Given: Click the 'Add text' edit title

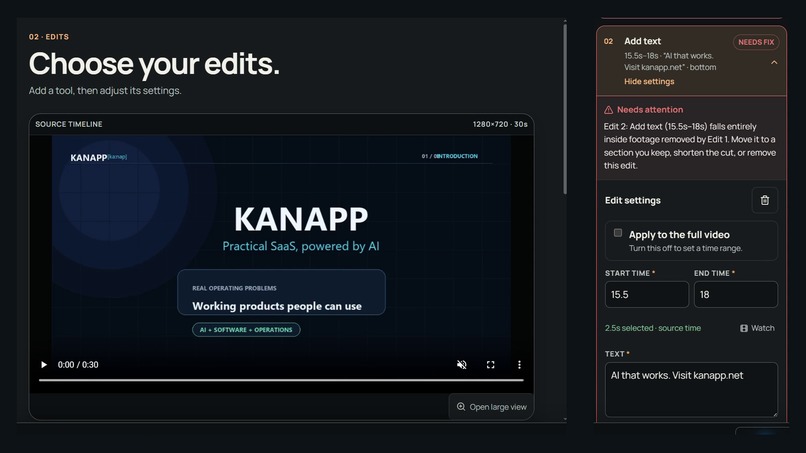Looking at the screenshot, I should (643, 41).
